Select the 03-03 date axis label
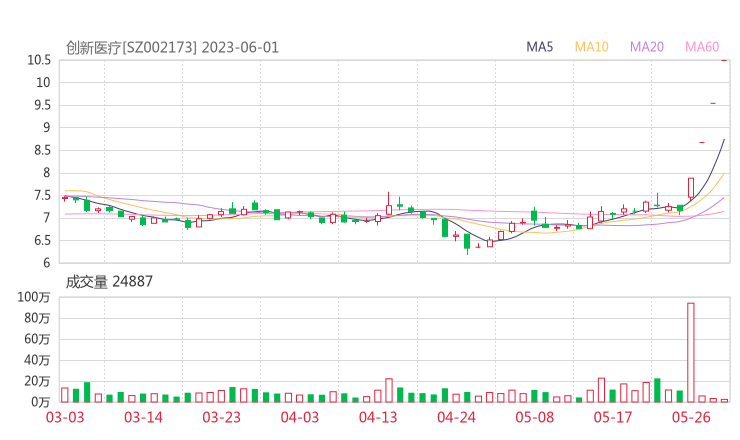 pos(65,417)
